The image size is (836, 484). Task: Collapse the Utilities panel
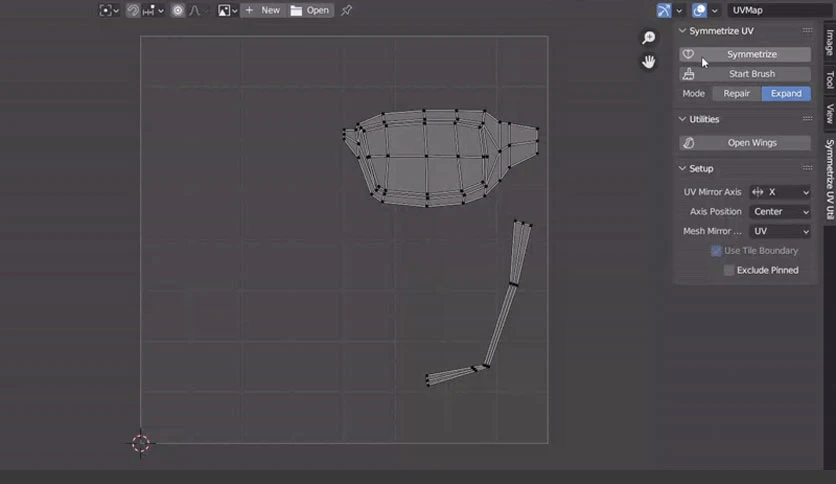pos(682,119)
